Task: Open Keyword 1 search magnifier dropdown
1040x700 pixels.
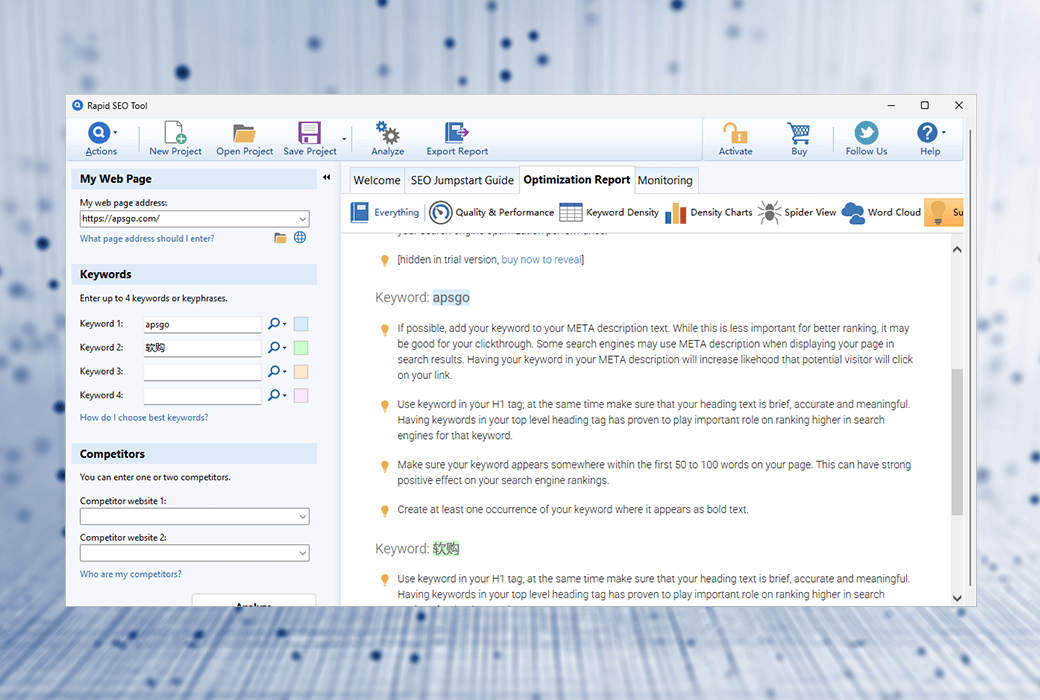Action: tap(277, 324)
